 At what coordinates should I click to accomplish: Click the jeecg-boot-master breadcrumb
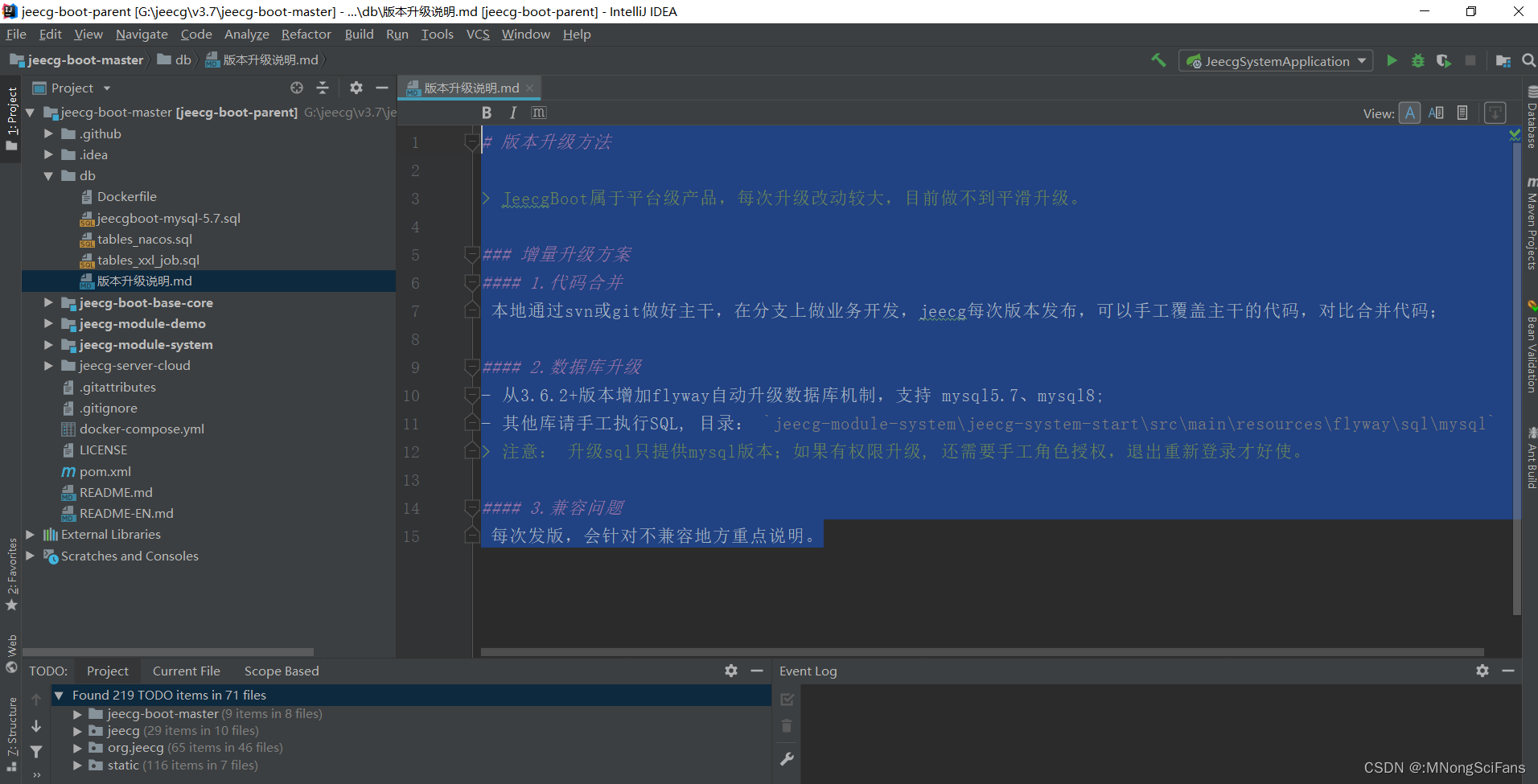coord(77,60)
